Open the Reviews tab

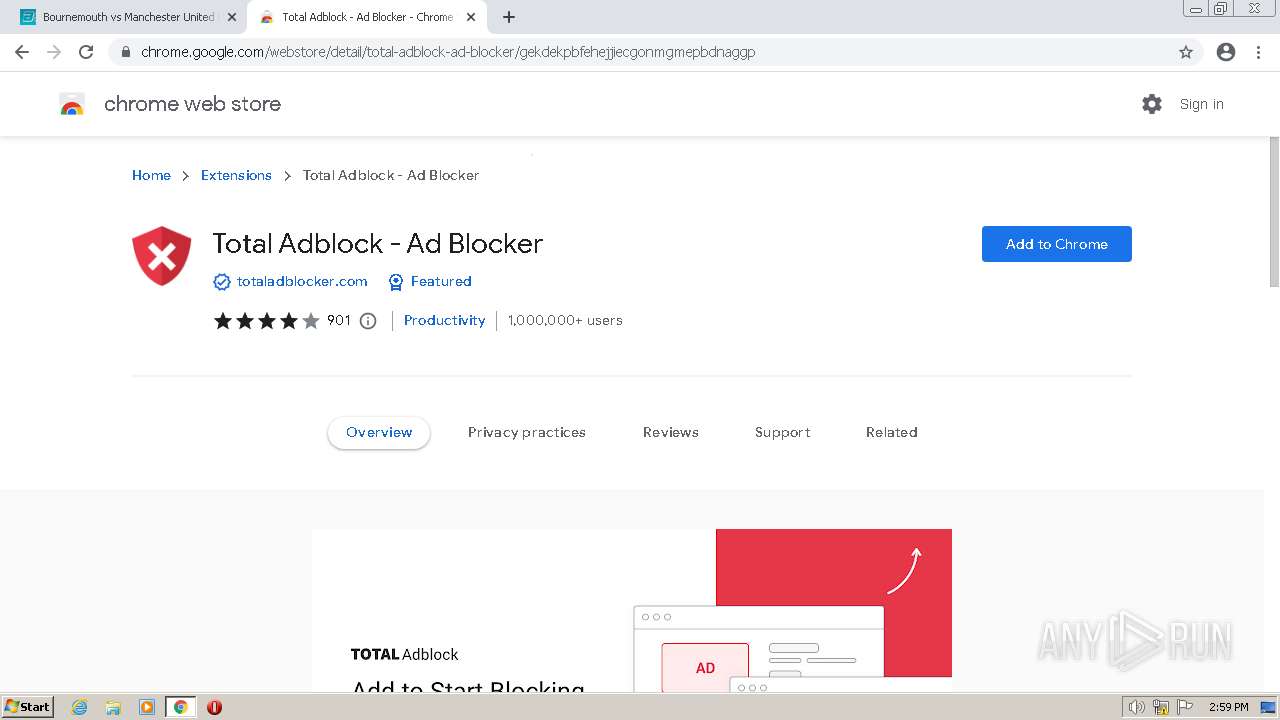(x=671, y=432)
